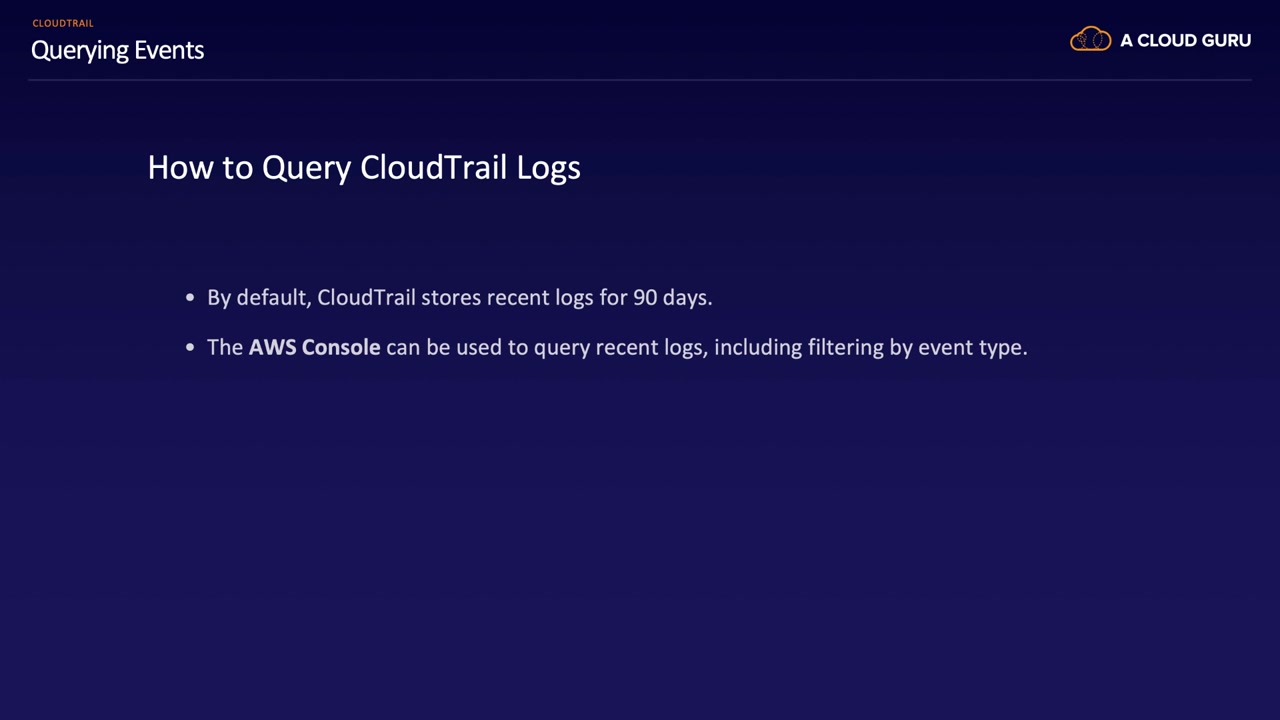Select the bold "AWS Console" text
This screenshot has height=720, width=1280.
314,347
